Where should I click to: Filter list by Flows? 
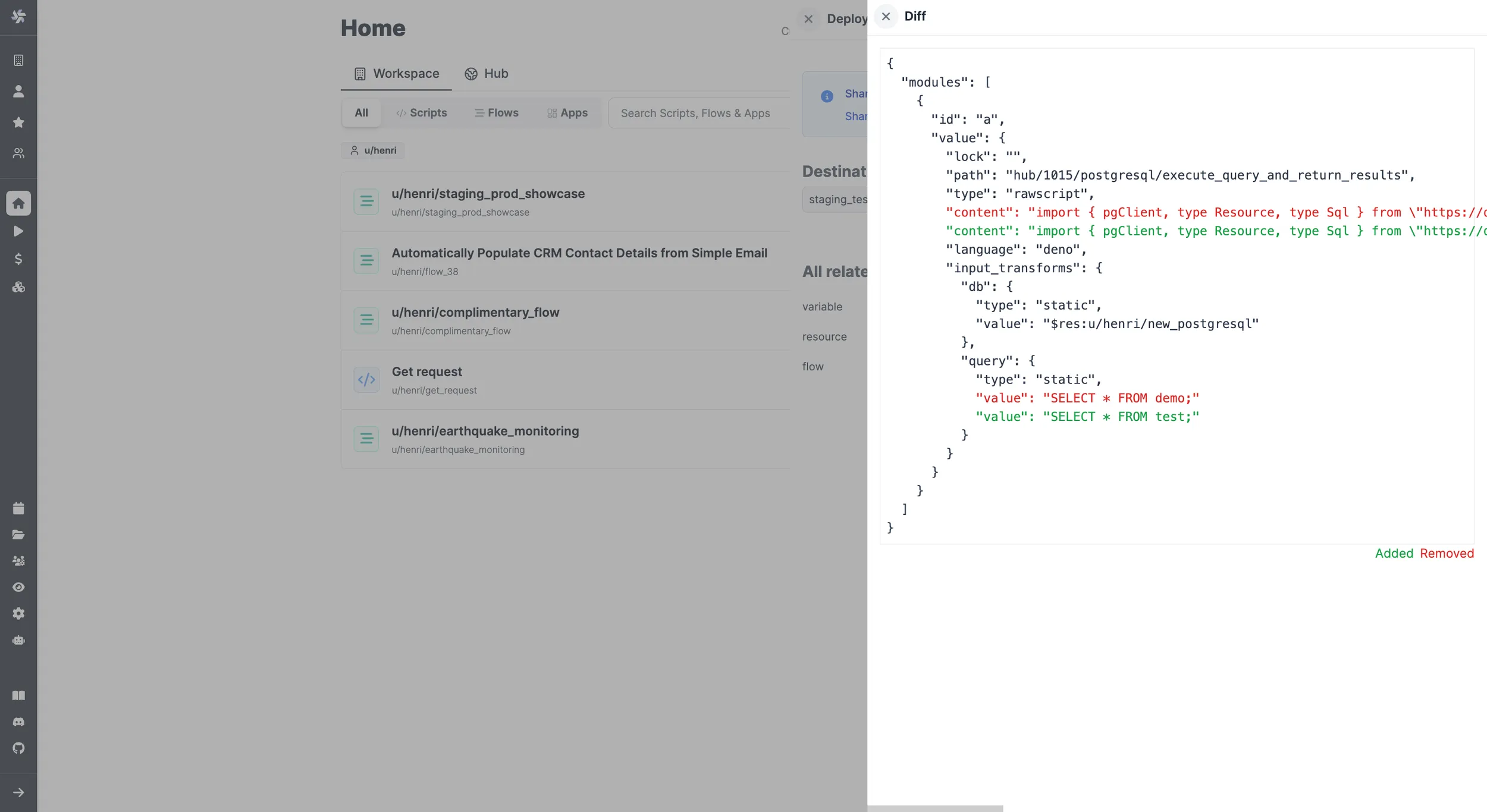pos(496,113)
